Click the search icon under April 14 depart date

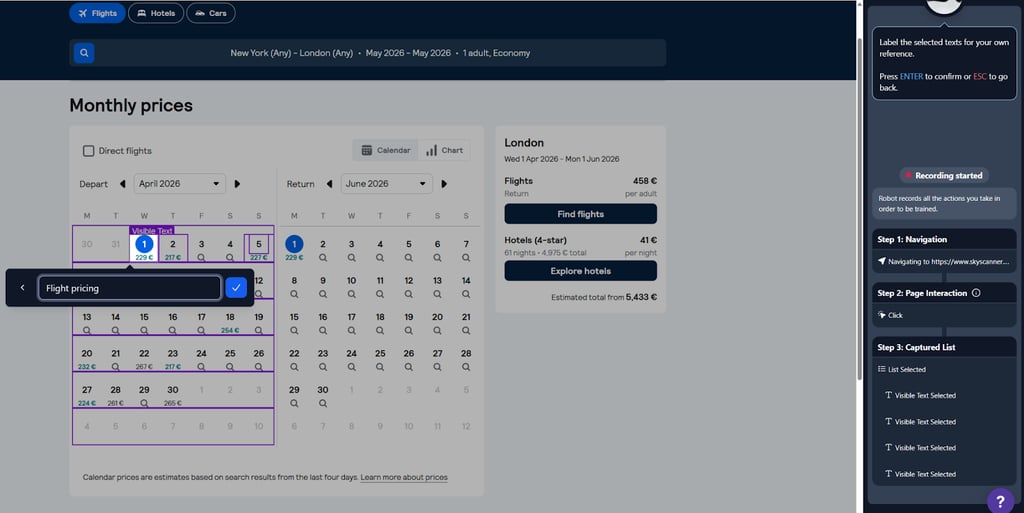tap(116, 331)
